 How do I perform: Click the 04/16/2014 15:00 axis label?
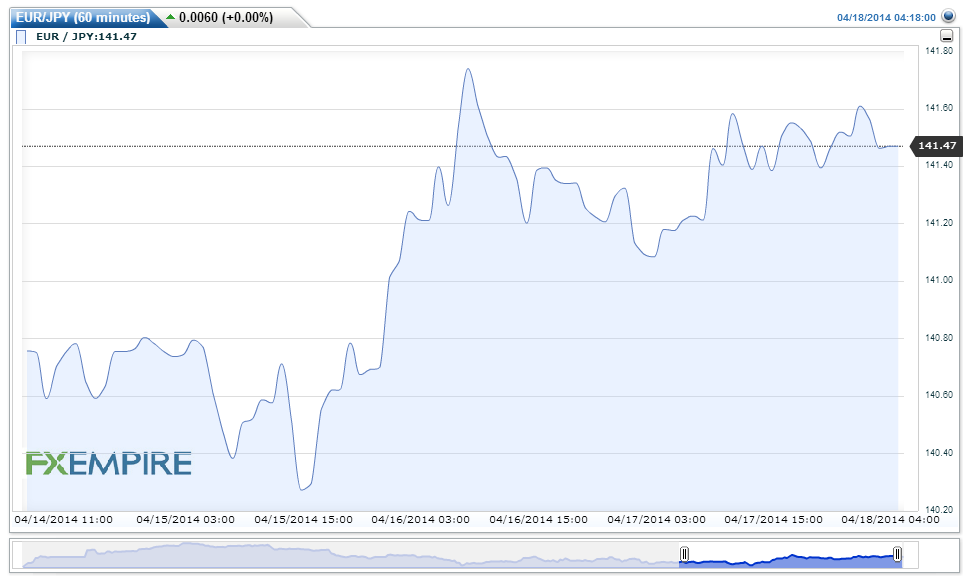[x=538, y=520]
